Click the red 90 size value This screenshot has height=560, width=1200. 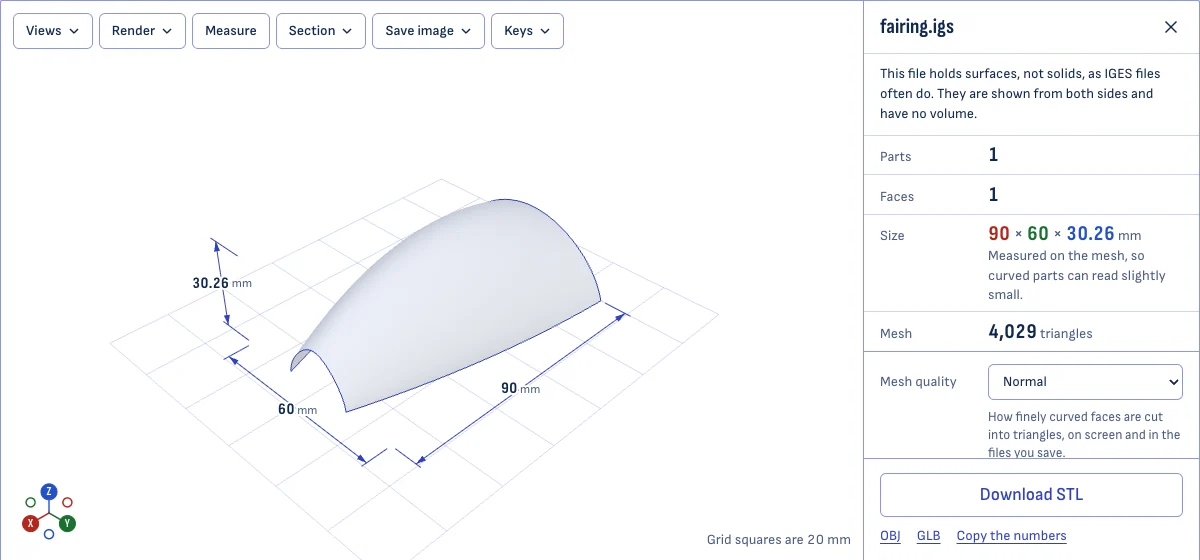point(999,234)
